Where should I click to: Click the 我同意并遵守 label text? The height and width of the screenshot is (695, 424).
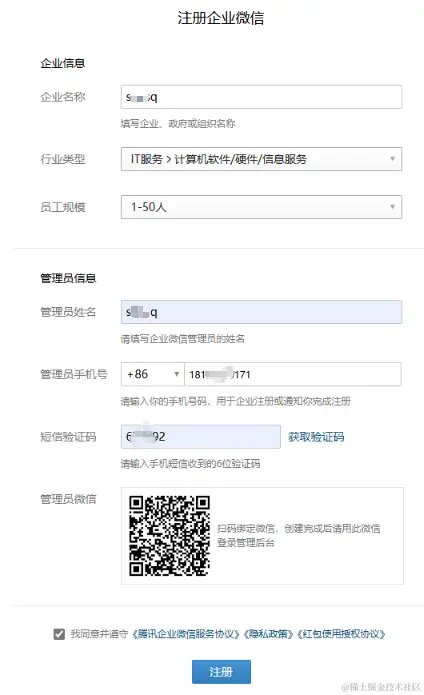click(99, 634)
